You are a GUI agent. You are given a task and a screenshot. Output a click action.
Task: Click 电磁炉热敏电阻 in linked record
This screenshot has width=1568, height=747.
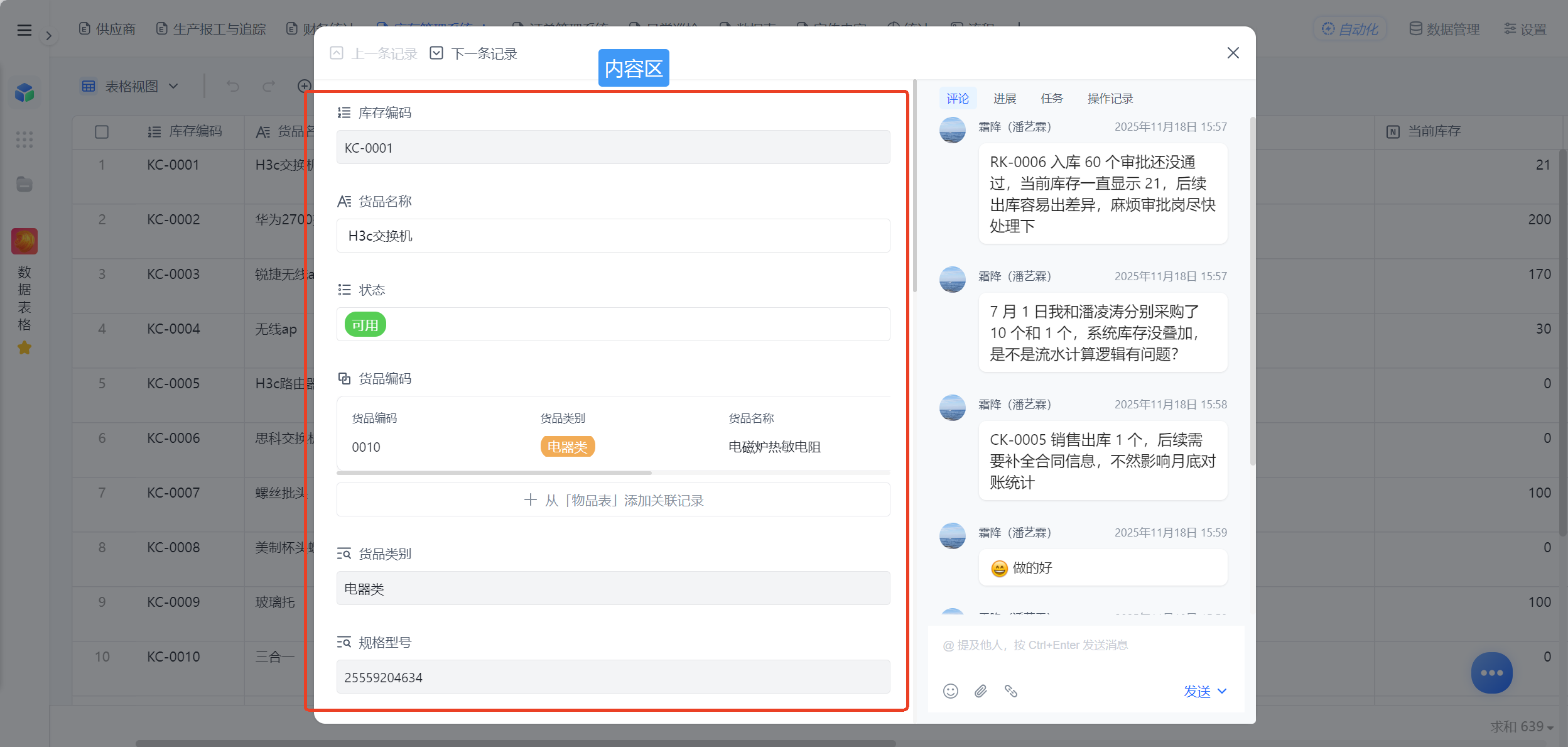pyautogui.click(x=774, y=447)
